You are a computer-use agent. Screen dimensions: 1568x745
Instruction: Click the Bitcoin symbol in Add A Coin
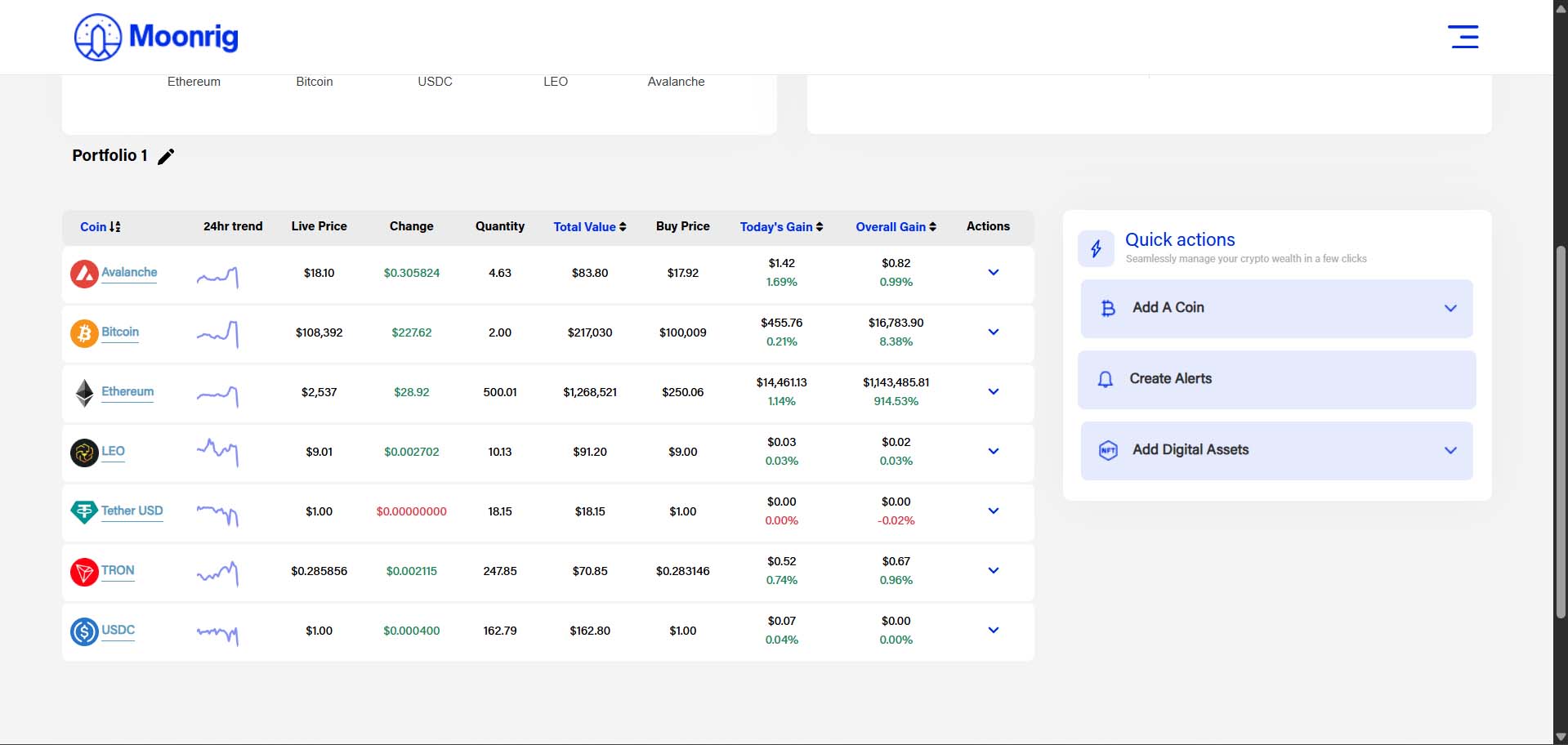[1108, 308]
